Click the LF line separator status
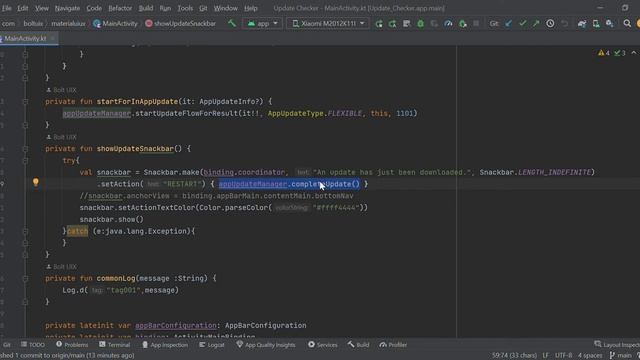This screenshot has width=640, height=360. tap(546, 356)
